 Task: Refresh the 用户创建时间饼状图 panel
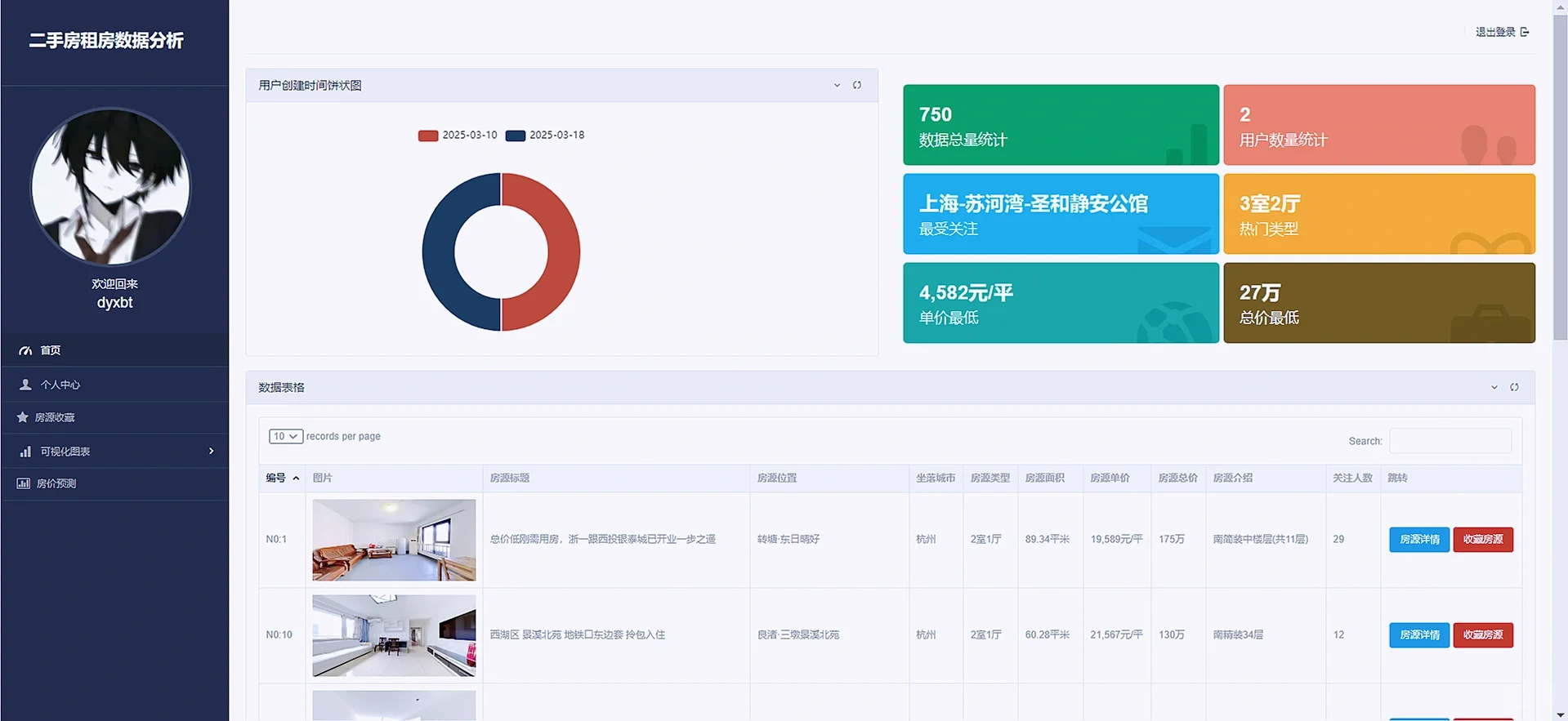857,85
